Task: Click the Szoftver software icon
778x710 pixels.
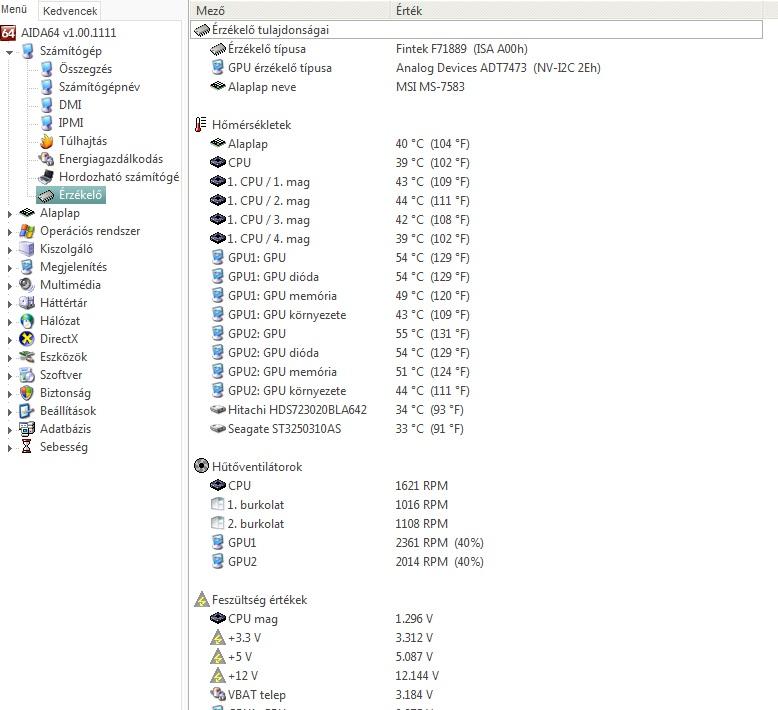Action: click(27, 375)
